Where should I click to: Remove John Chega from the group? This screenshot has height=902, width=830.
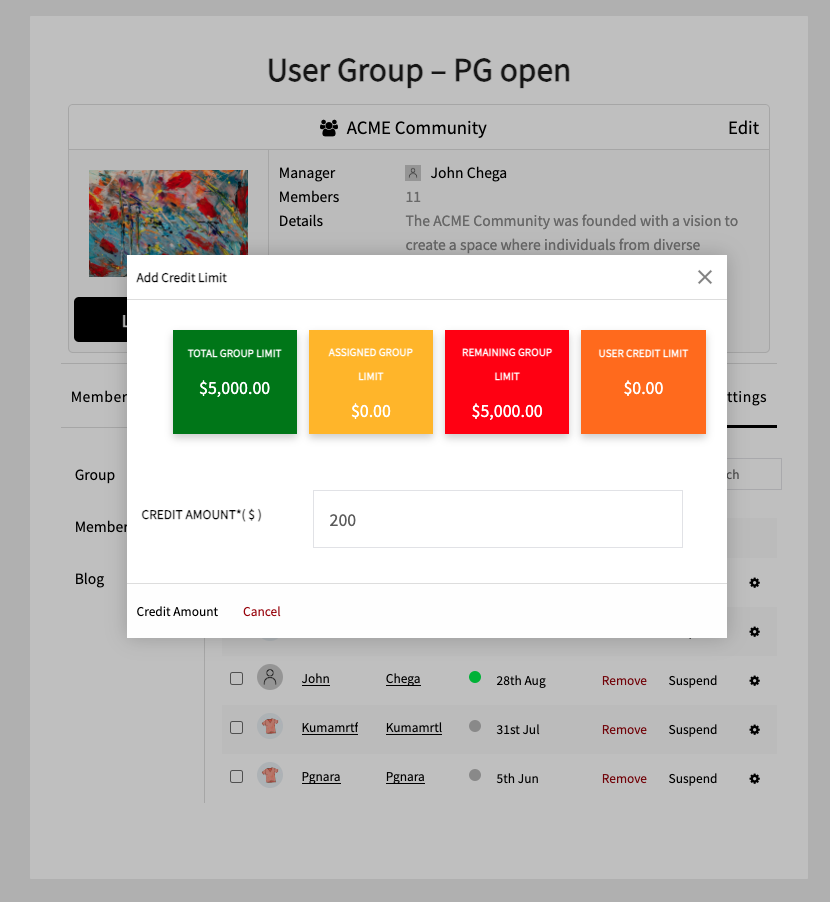[x=624, y=680]
